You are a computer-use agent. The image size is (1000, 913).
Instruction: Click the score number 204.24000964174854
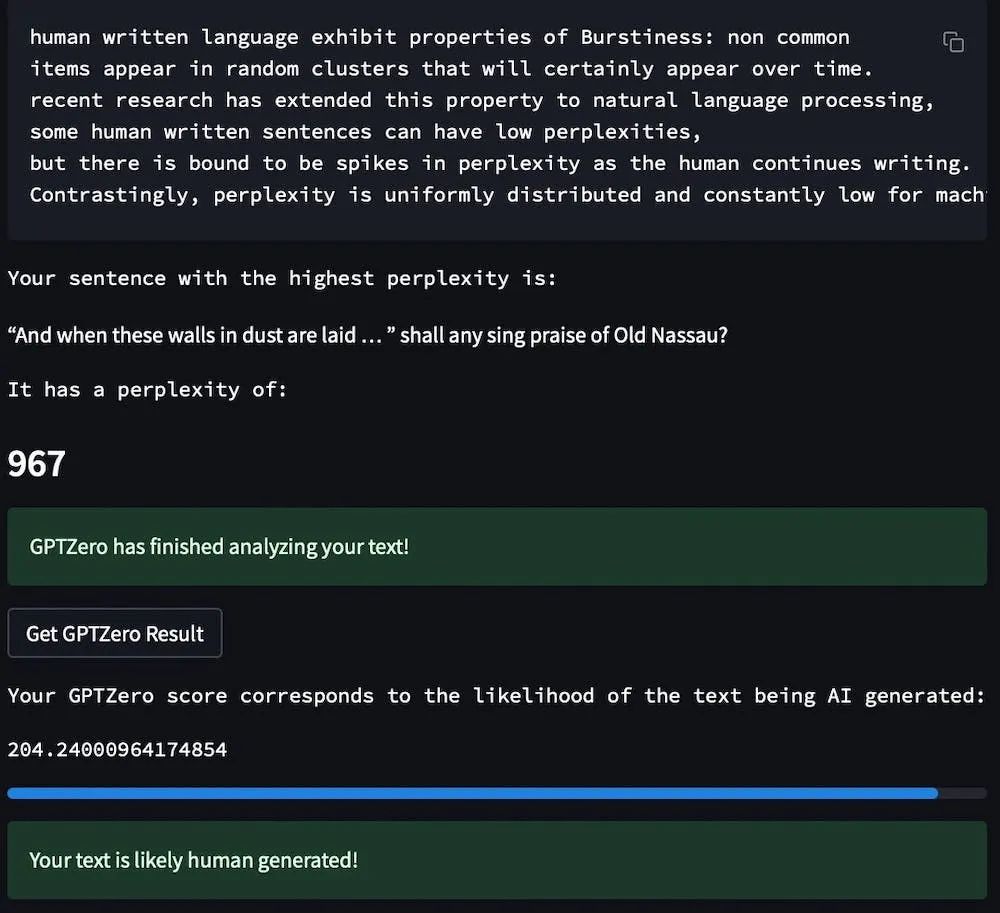point(117,749)
